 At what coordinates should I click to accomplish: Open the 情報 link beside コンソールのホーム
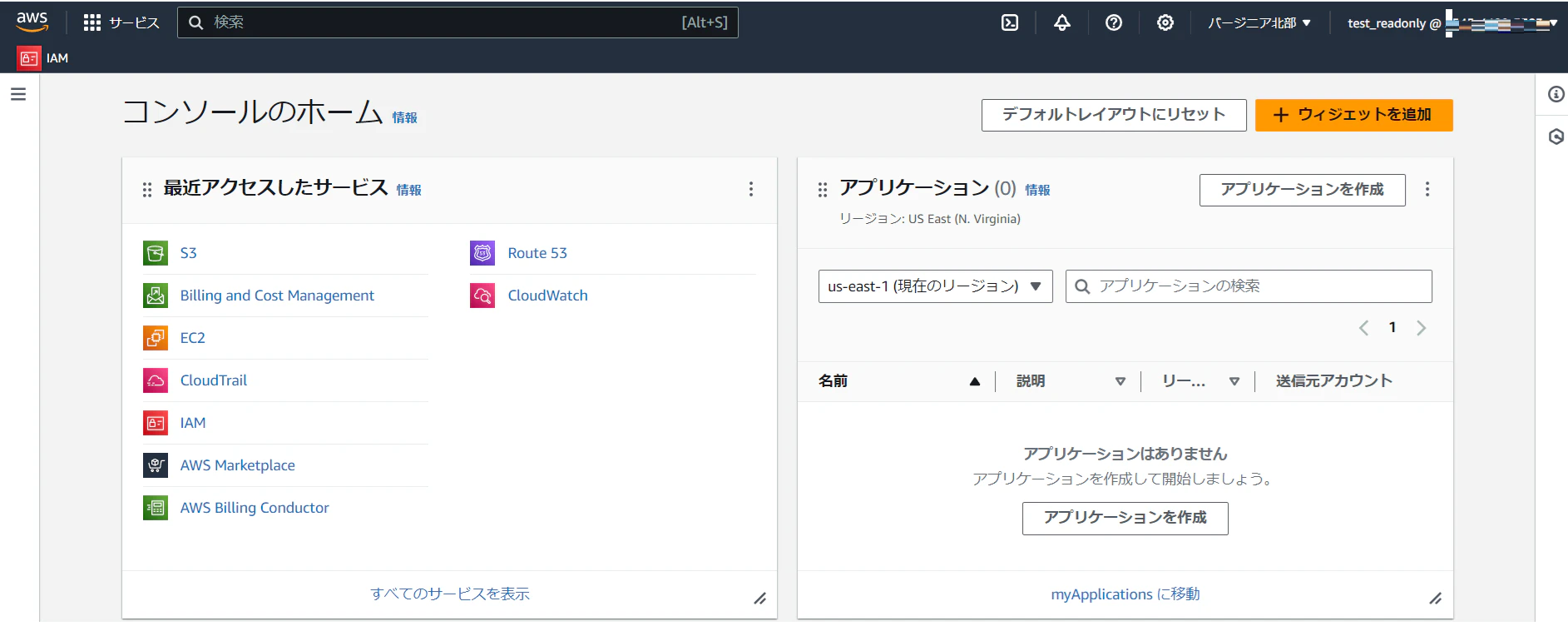(x=405, y=118)
